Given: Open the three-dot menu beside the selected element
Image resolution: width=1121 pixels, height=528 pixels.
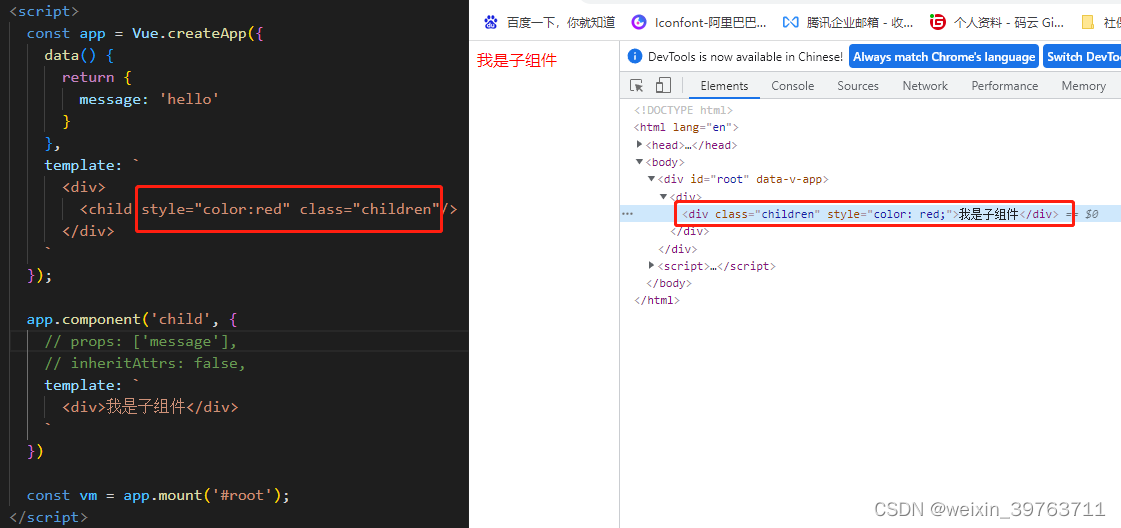Looking at the screenshot, I should coord(628,214).
